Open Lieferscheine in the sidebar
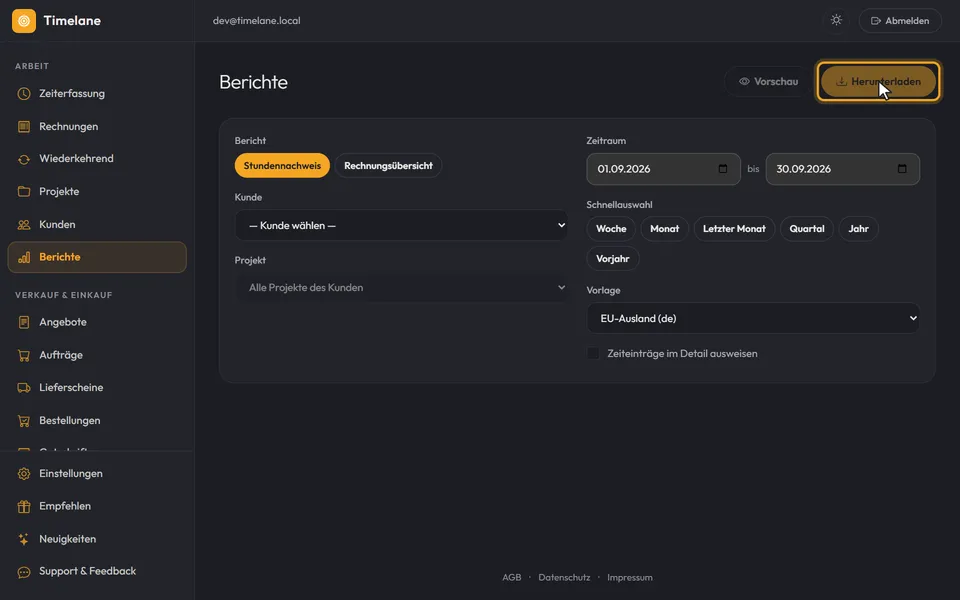Screen dimensions: 960x600 tap(97, 388)
